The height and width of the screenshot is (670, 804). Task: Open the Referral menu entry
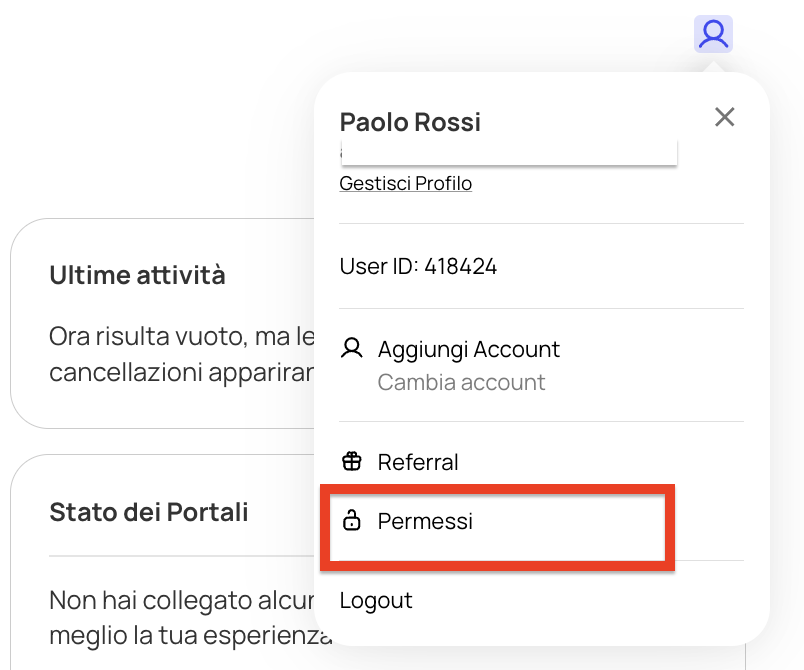click(x=418, y=462)
